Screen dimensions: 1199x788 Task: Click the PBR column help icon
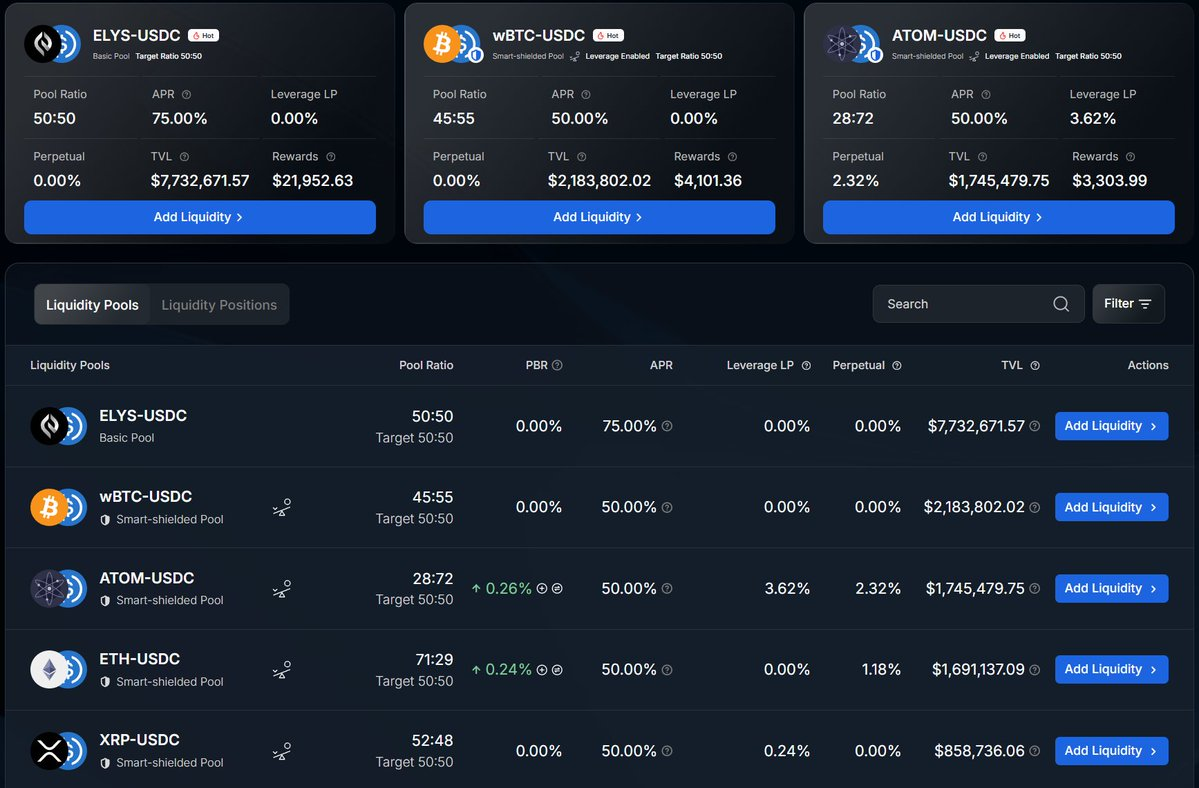557,365
